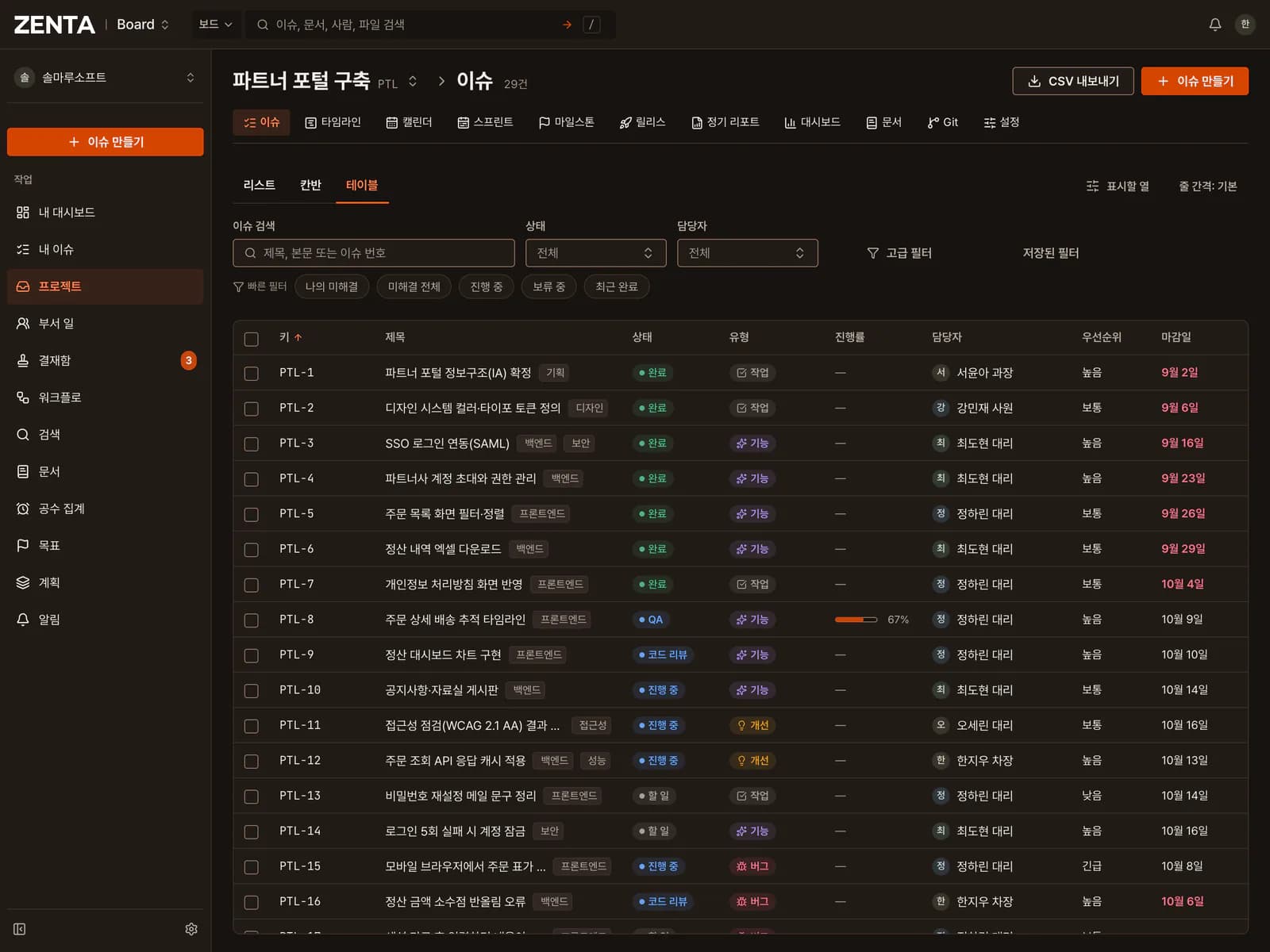Open Git project tab

942,122
